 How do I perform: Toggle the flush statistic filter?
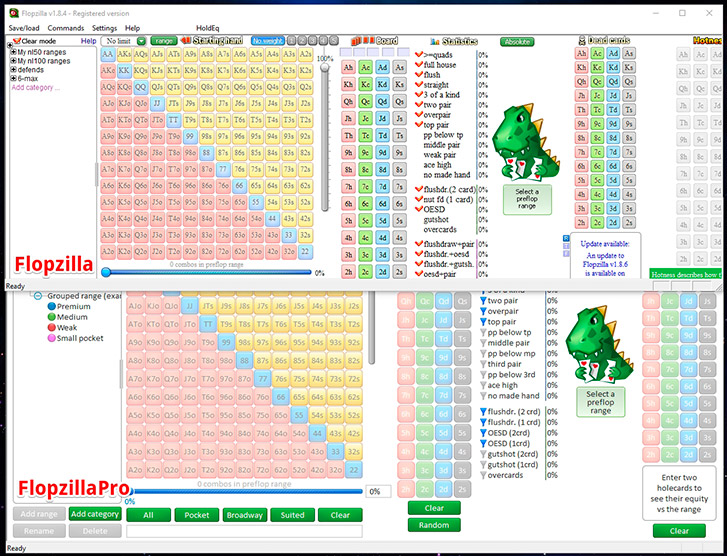tap(419, 75)
